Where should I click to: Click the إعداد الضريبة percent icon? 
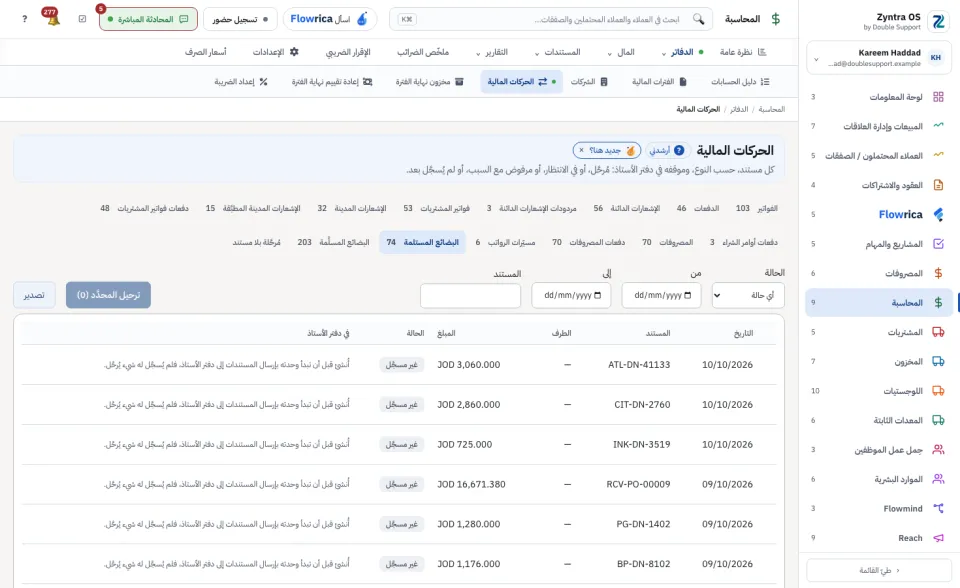click(x=264, y=81)
